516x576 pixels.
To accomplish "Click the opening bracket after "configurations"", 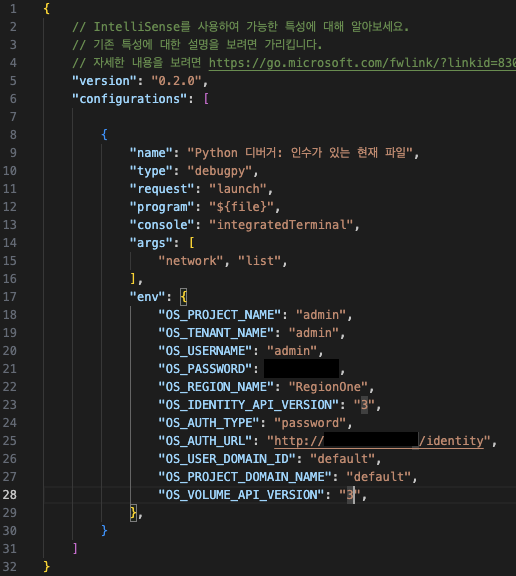I will 206,99.
